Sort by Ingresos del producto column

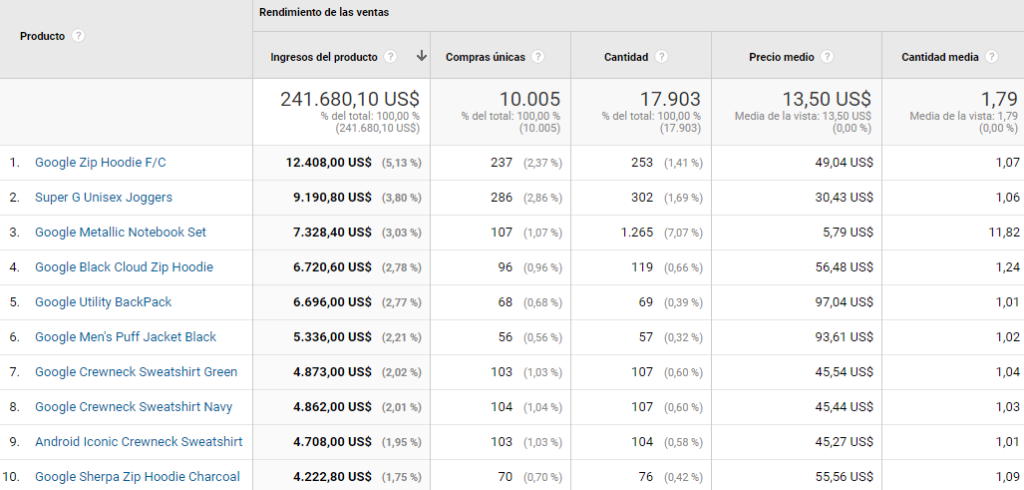click(324, 57)
